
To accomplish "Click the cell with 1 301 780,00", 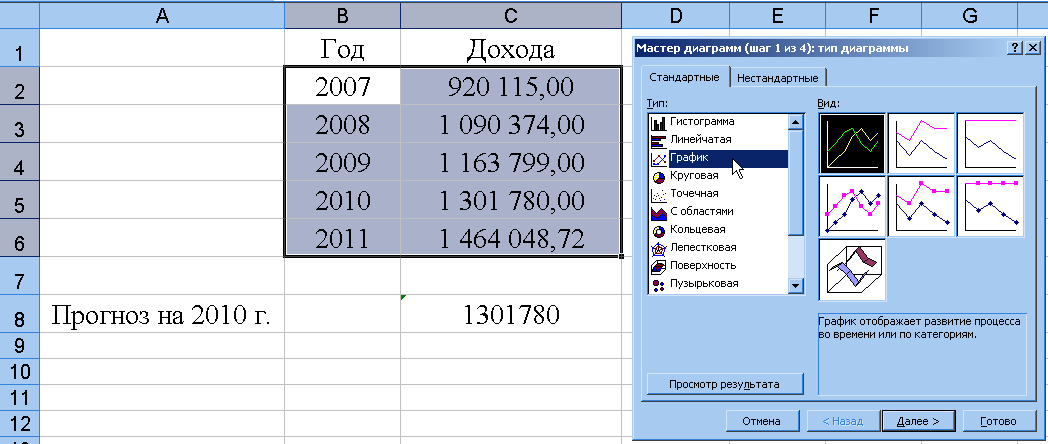I will pyautogui.click(x=511, y=200).
